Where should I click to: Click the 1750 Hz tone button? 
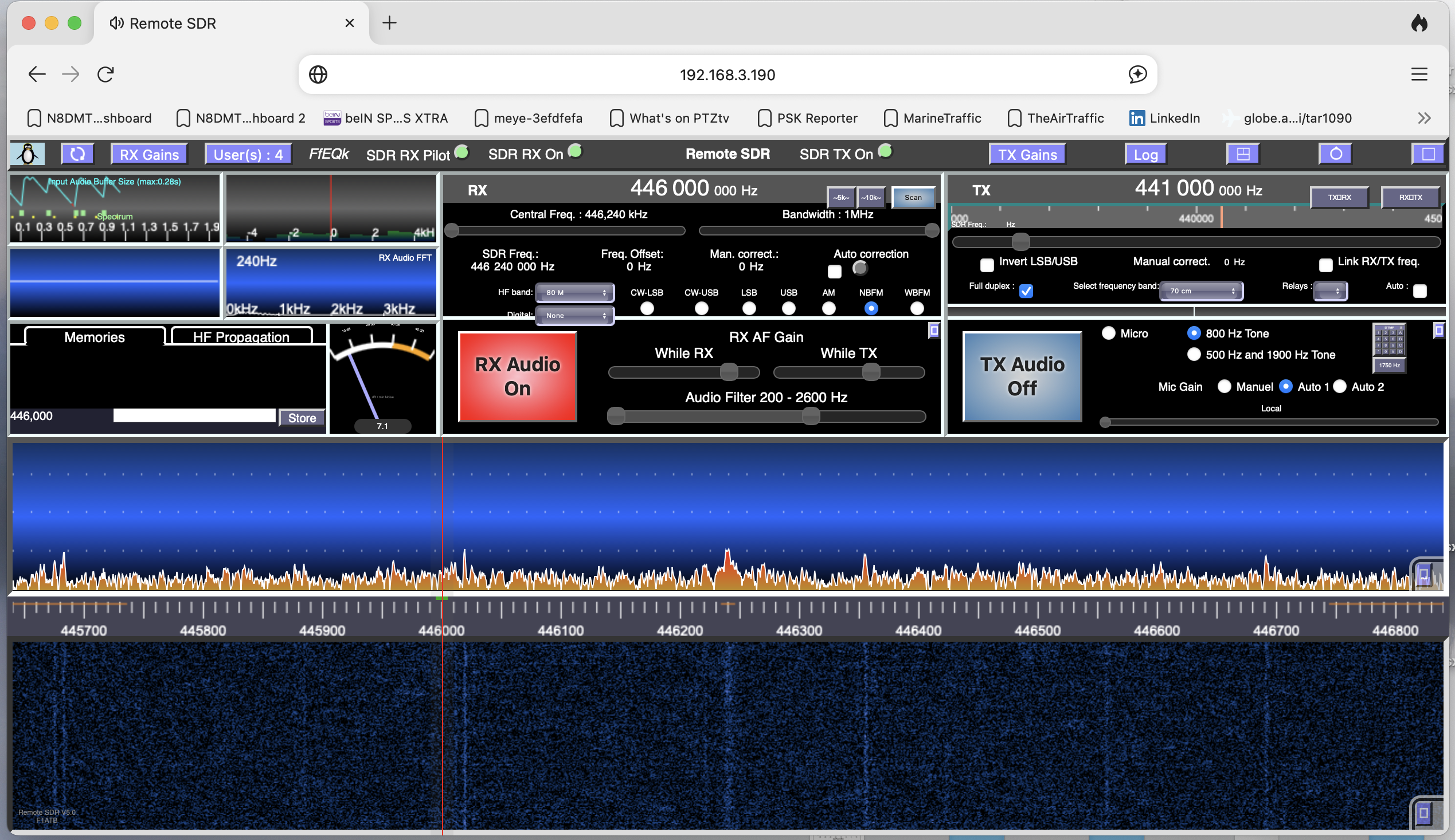[x=1388, y=365]
